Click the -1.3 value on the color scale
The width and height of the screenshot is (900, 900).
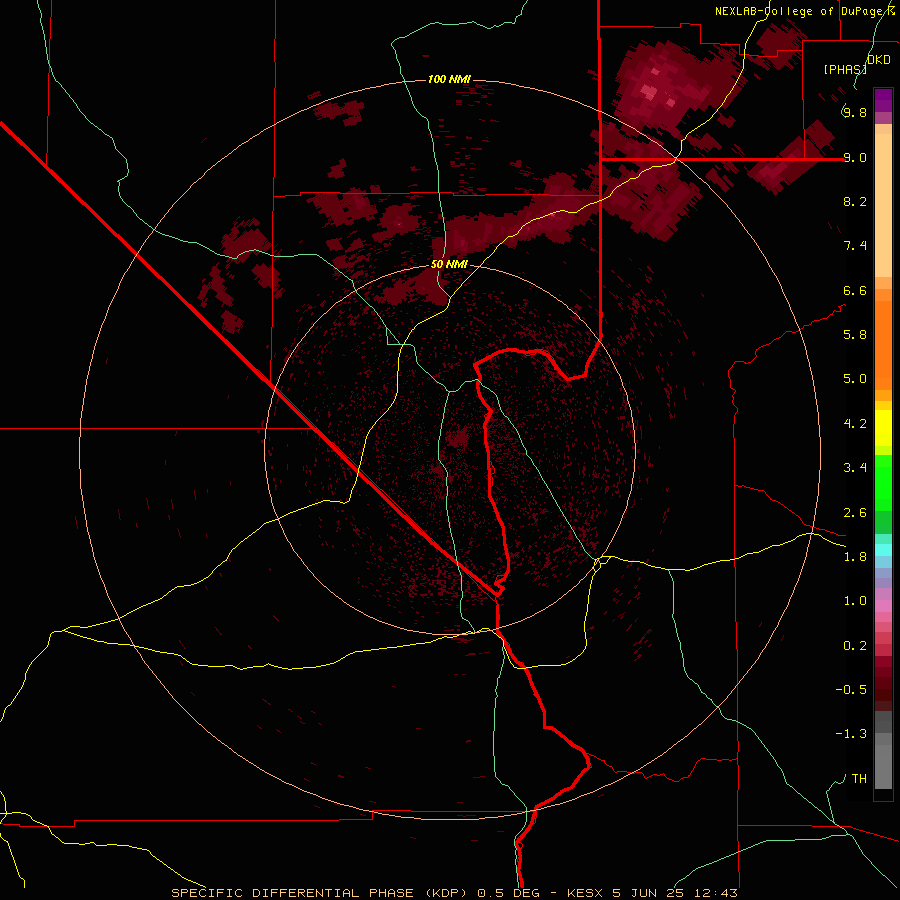click(851, 734)
